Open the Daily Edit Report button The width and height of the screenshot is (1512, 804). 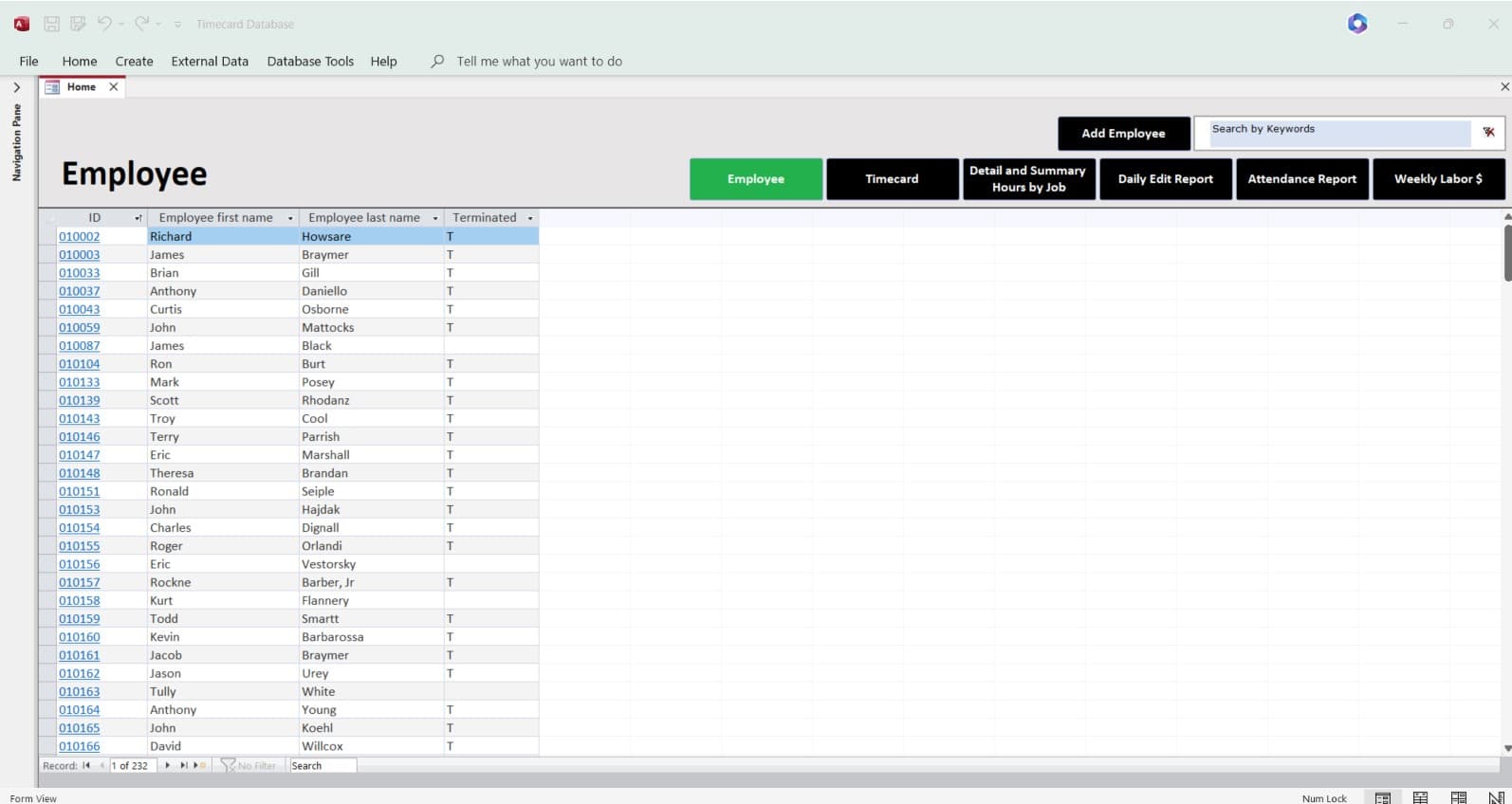click(x=1166, y=178)
